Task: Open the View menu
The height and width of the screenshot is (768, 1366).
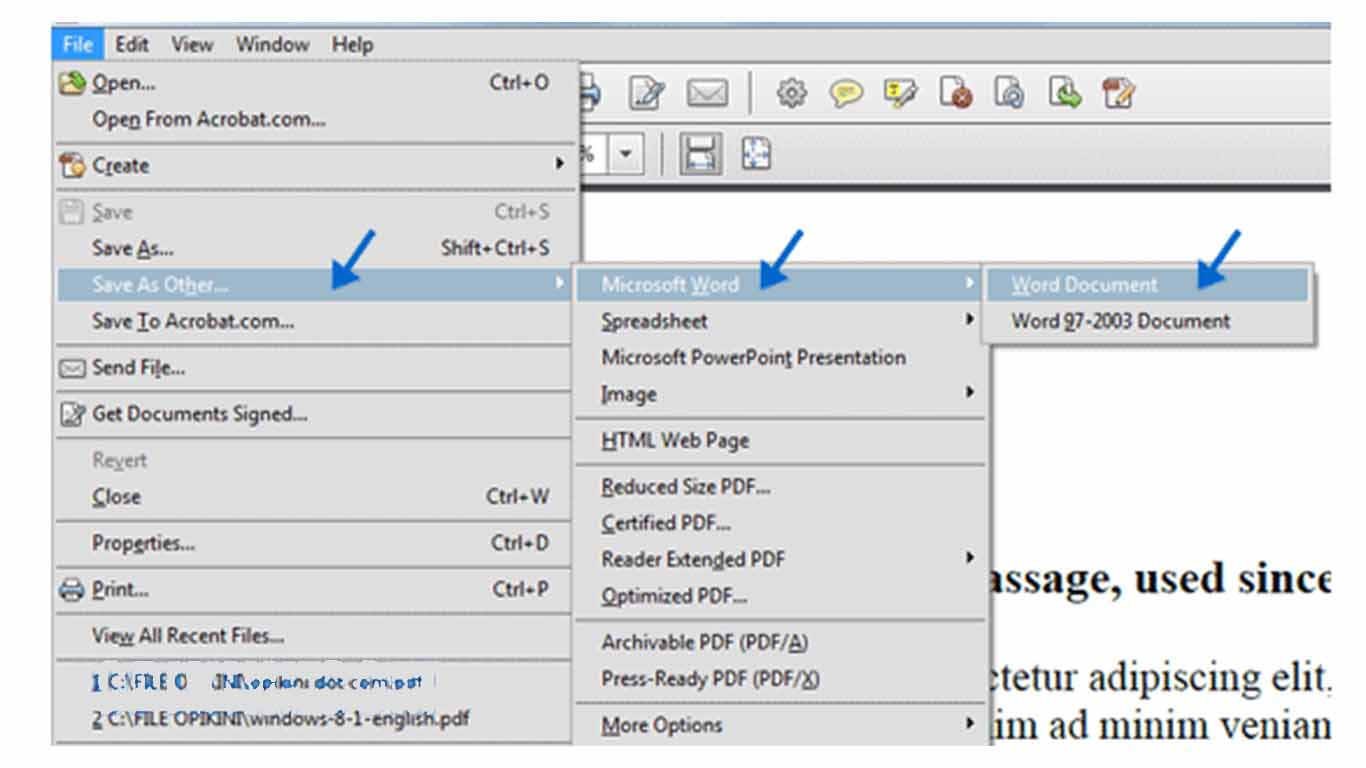Action: pyautogui.click(x=192, y=44)
